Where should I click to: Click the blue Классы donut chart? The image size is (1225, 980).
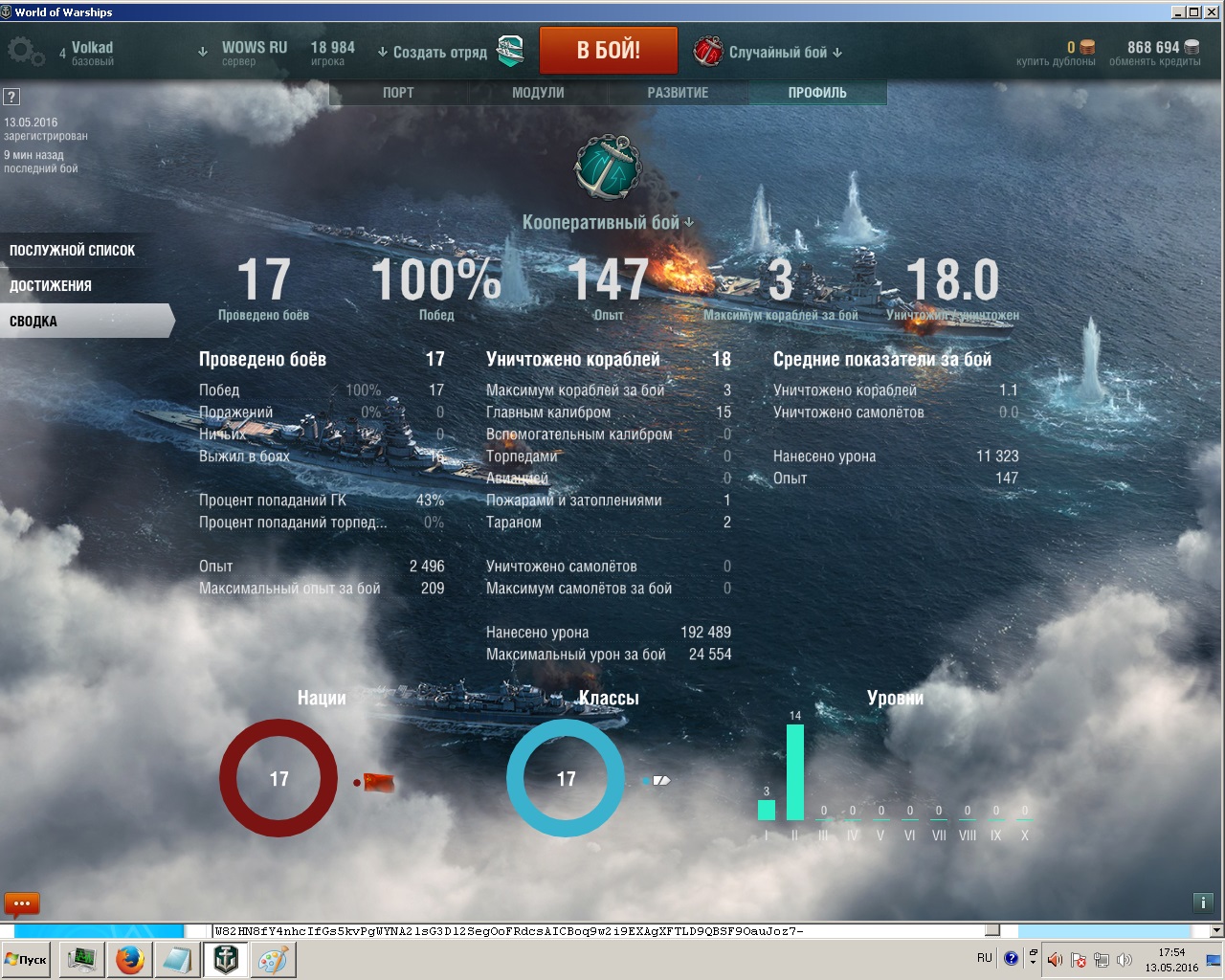pyautogui.click(x=566, y=778)
